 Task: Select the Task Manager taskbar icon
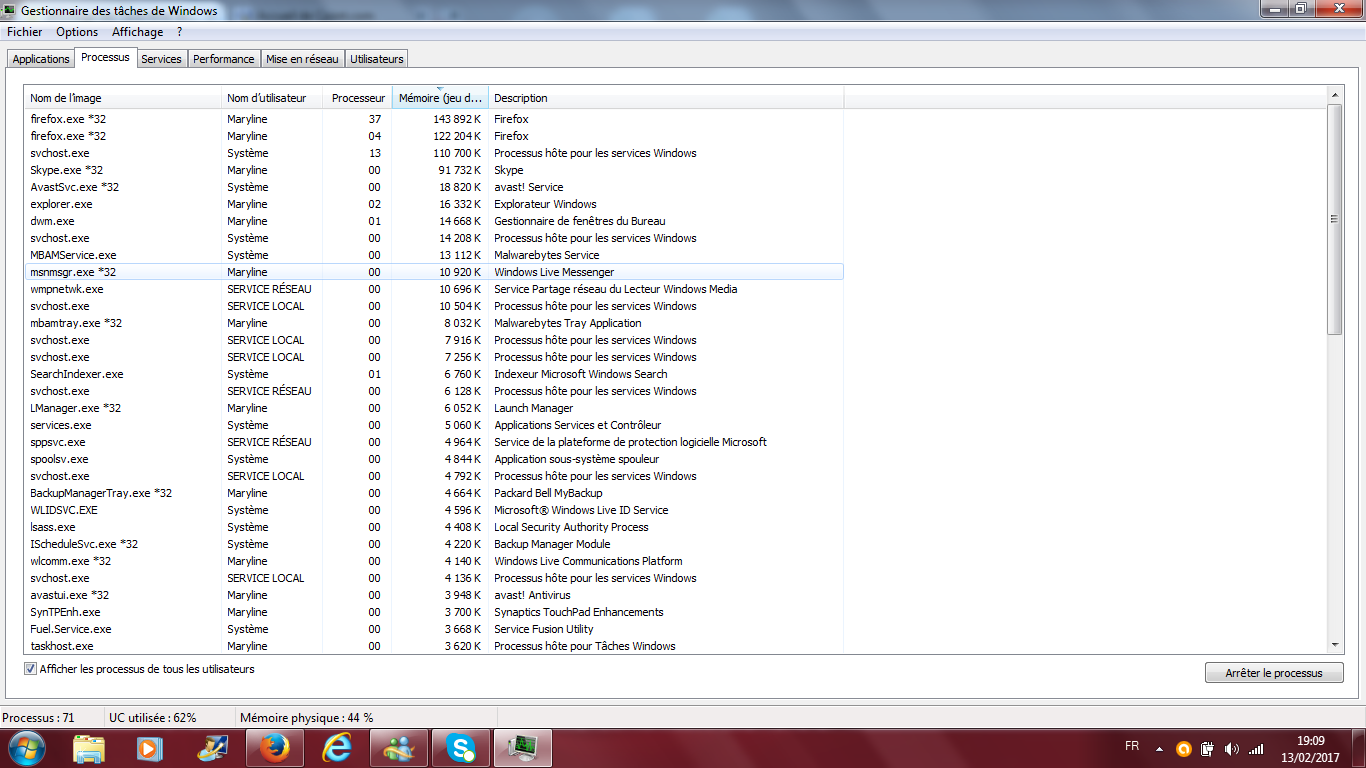(523, 747)
